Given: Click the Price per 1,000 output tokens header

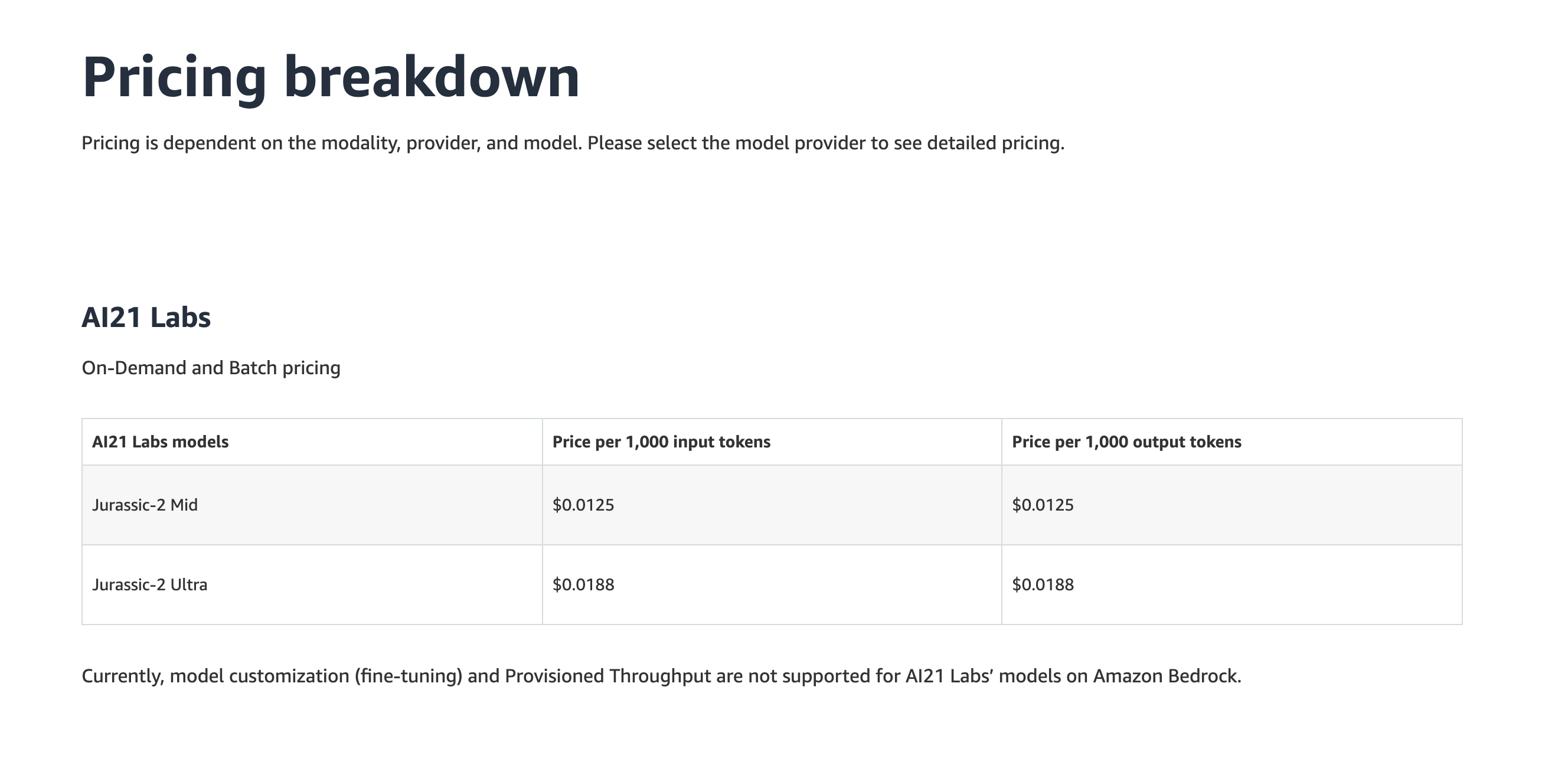Looking at the screenshot, I should coord(1126,442).
